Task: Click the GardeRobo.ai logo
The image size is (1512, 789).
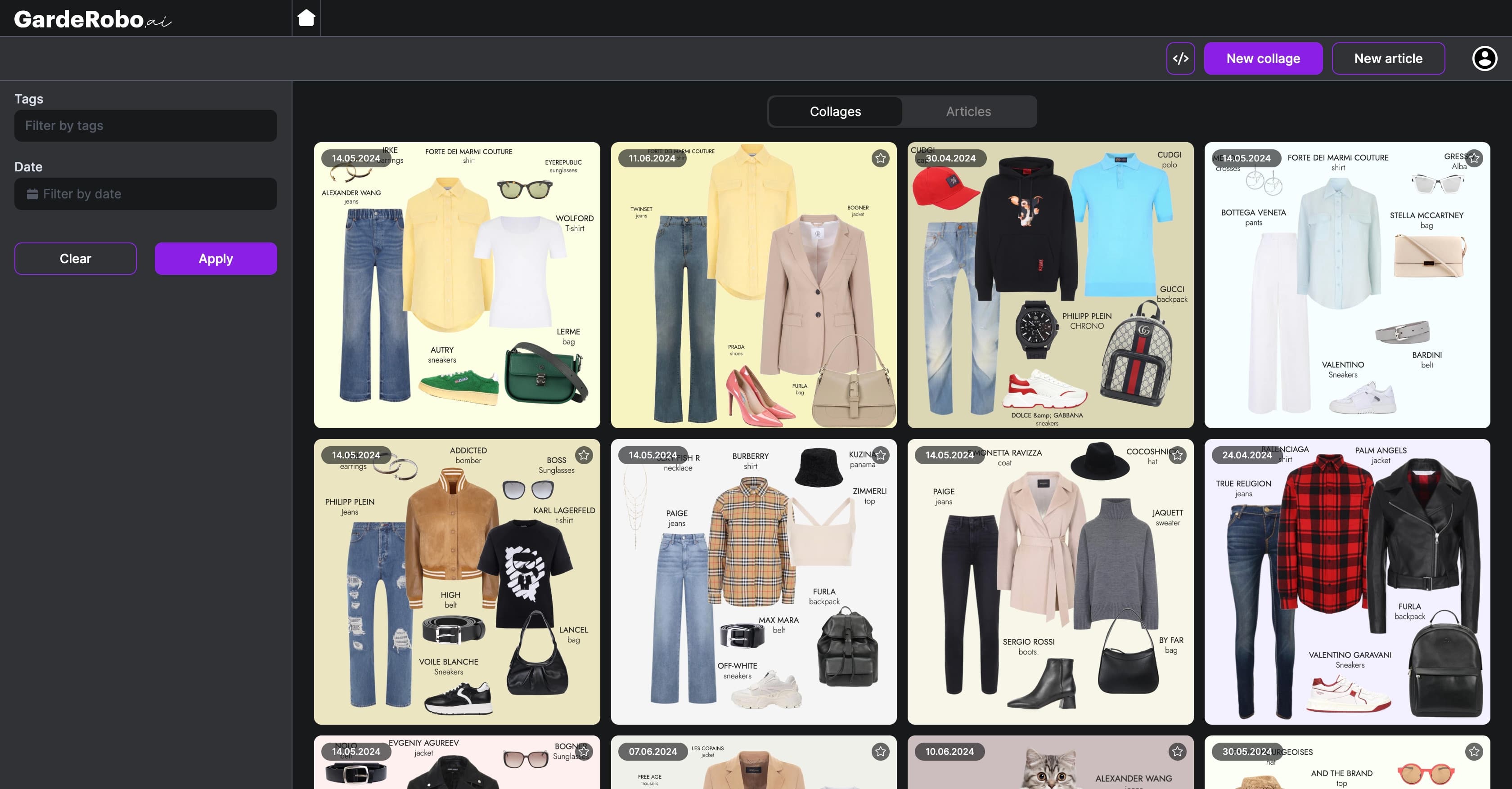Action: 93,19
